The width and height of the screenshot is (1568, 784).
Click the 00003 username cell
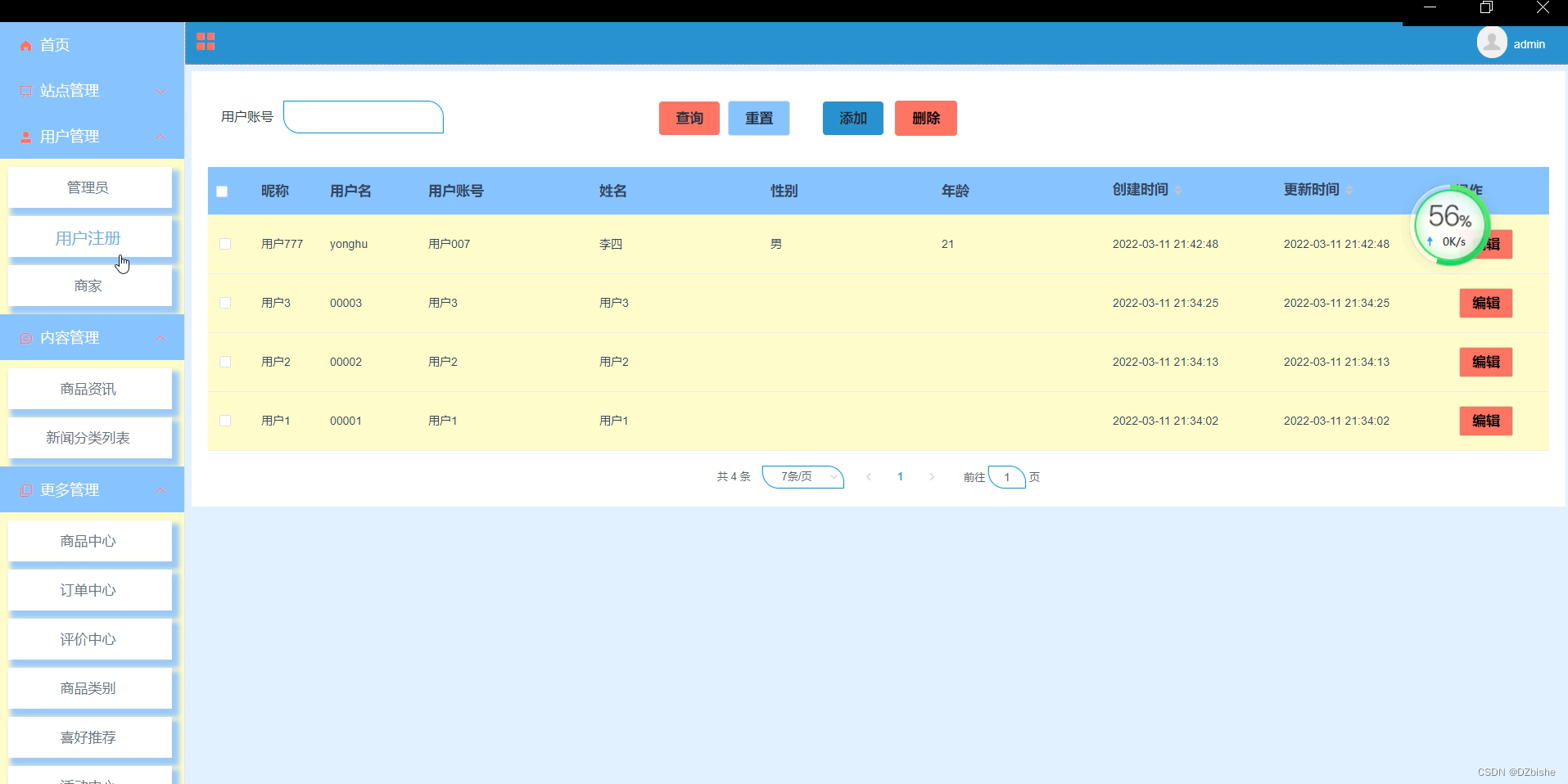point(346,303)
